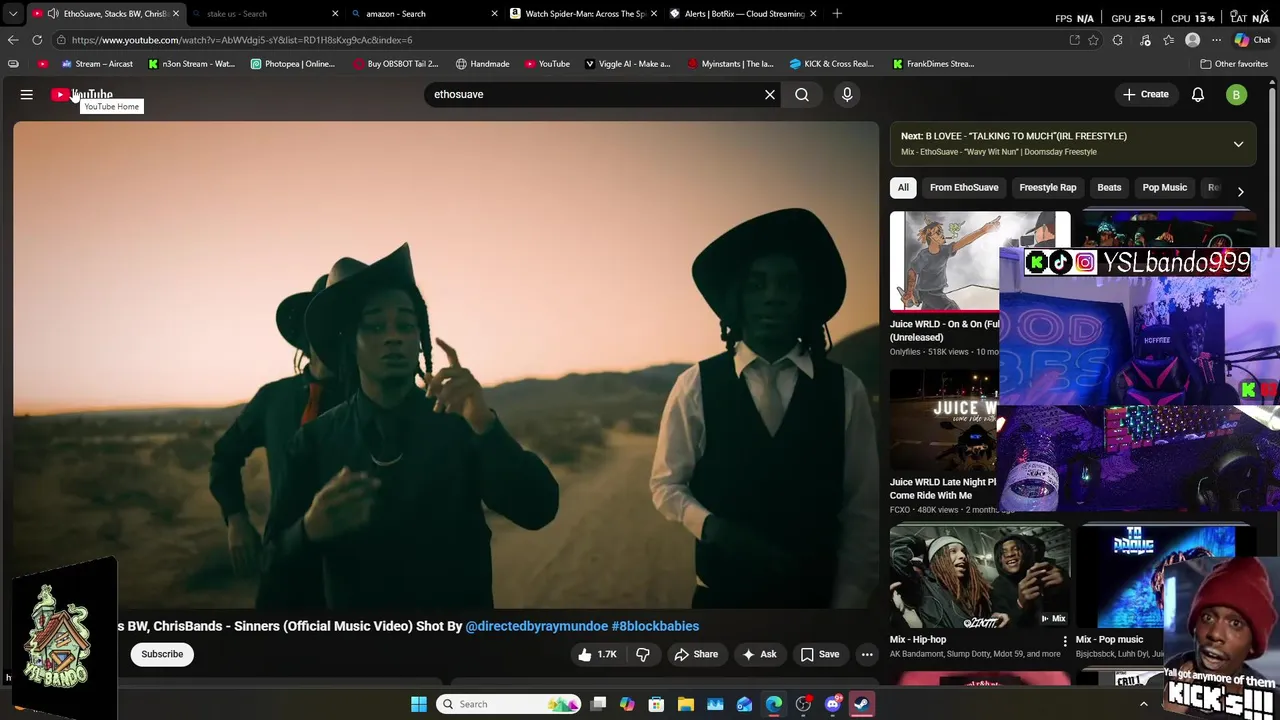
Task: Select the Pop Music filter chip
Action: pyautogui.click(x=1165, y=187)
